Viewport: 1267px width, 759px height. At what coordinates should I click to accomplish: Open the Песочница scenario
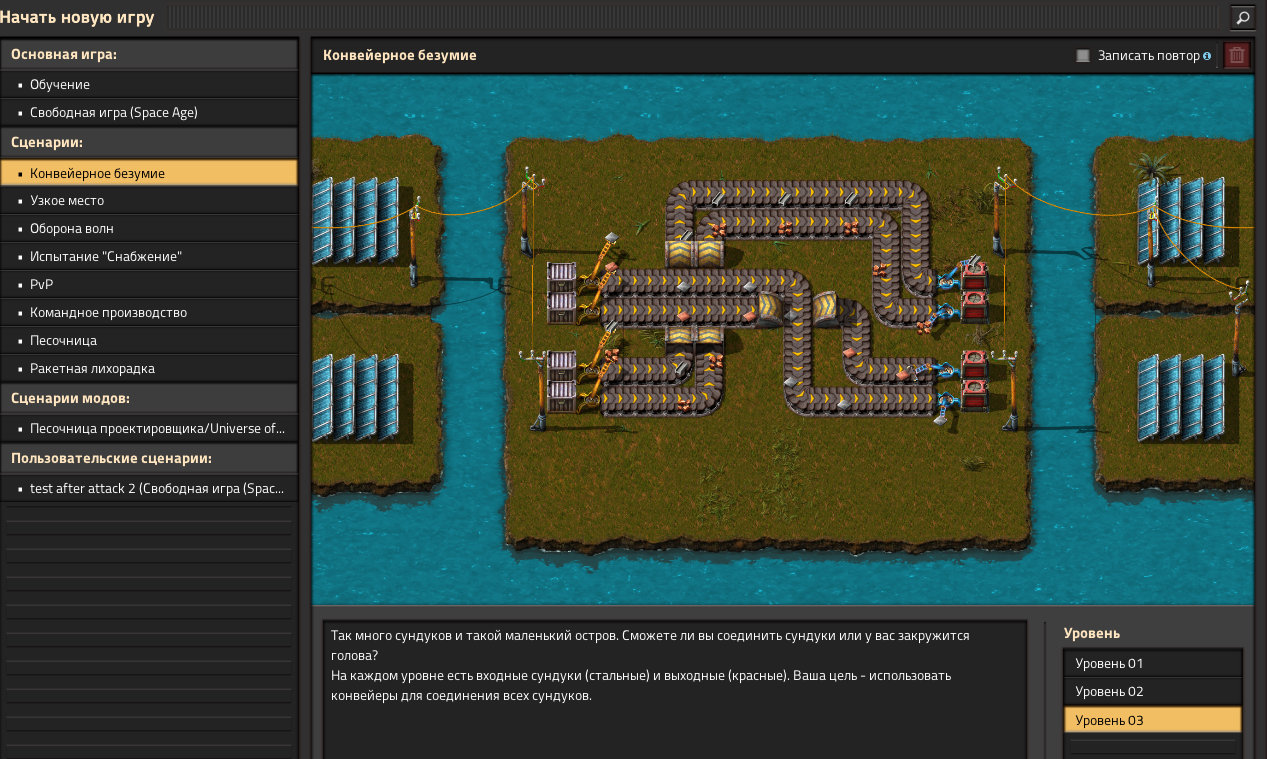tap(150, 341)
